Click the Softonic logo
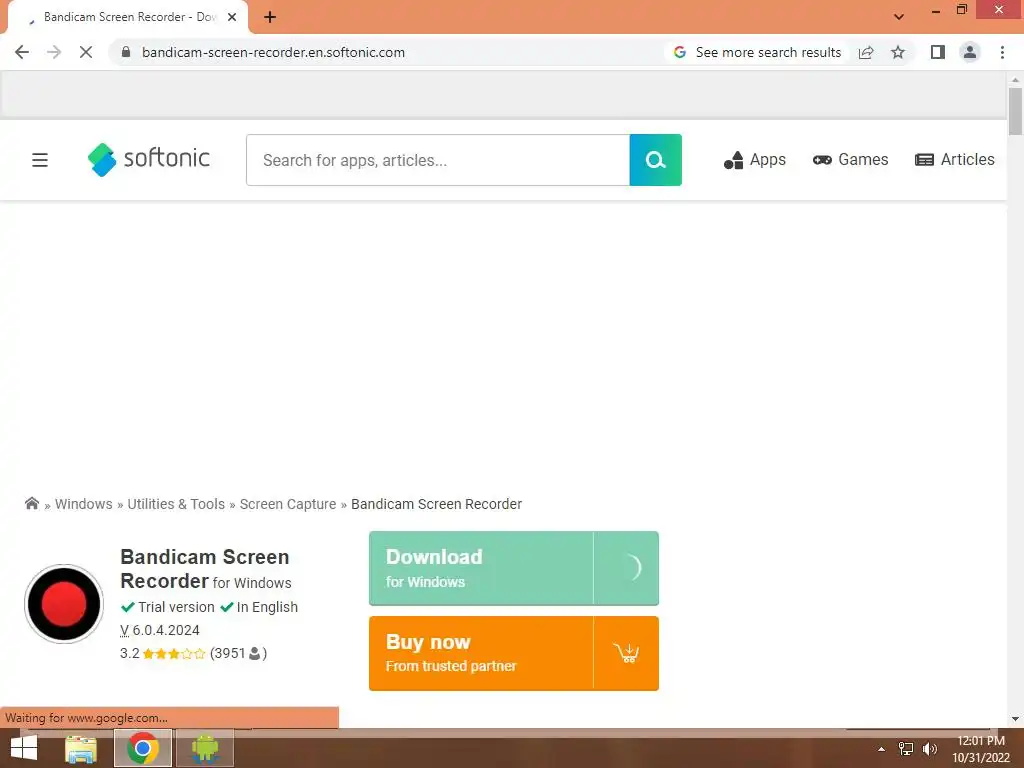The image size is (1024, 768). (149, 159)
